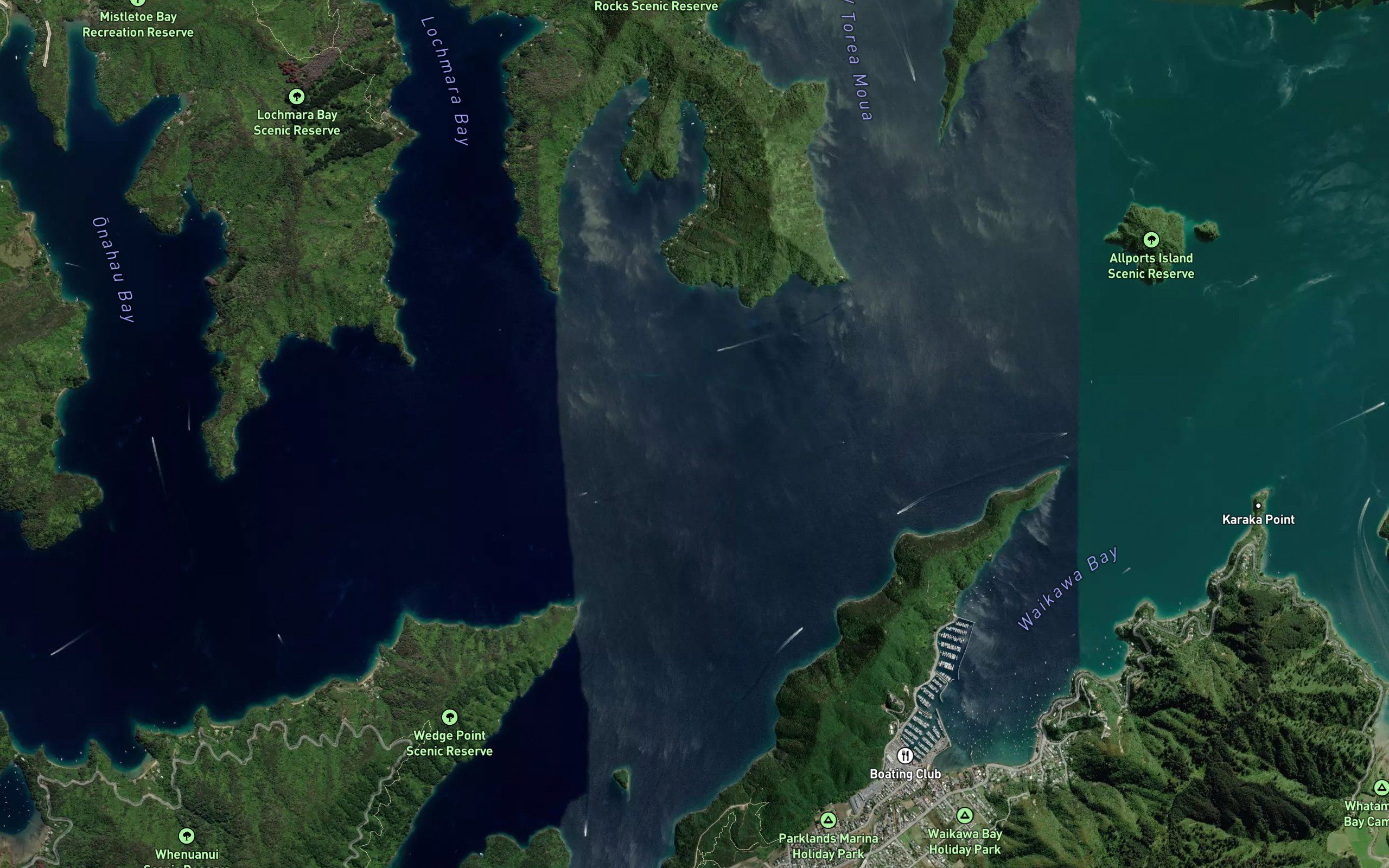The image size is (1389, 868).
Task: Click the Whenuanui Scenic Reserve park icon
Action: coord(186,836)
